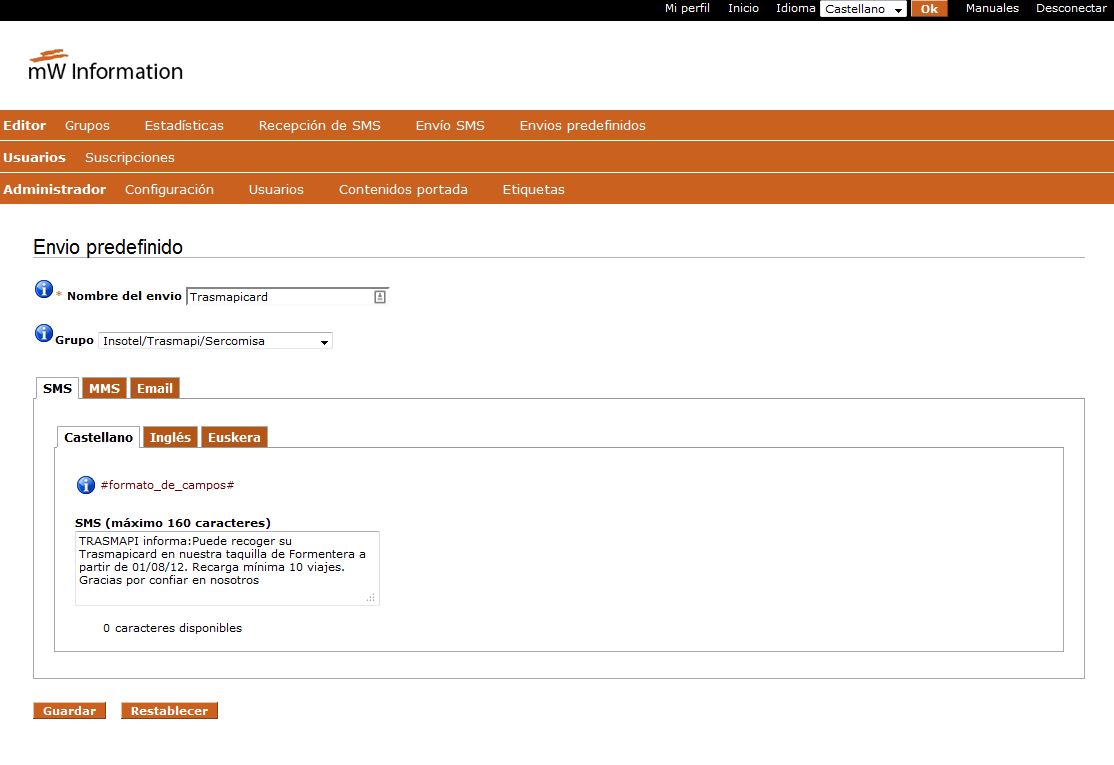Open the Manuales link
1114x765 pixels.
[992, 9]
